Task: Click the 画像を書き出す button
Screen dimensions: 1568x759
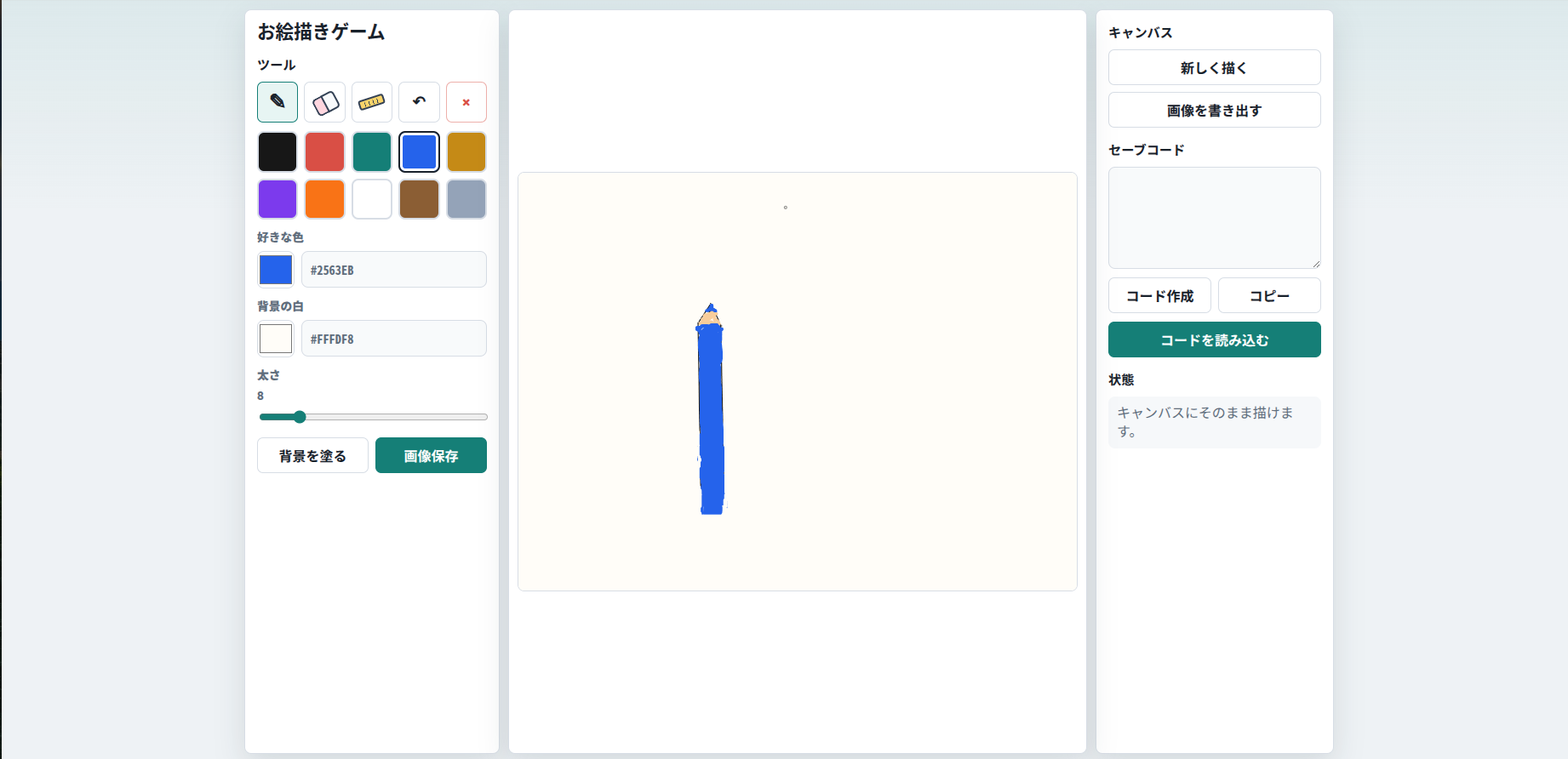Action: [1215, 110]
